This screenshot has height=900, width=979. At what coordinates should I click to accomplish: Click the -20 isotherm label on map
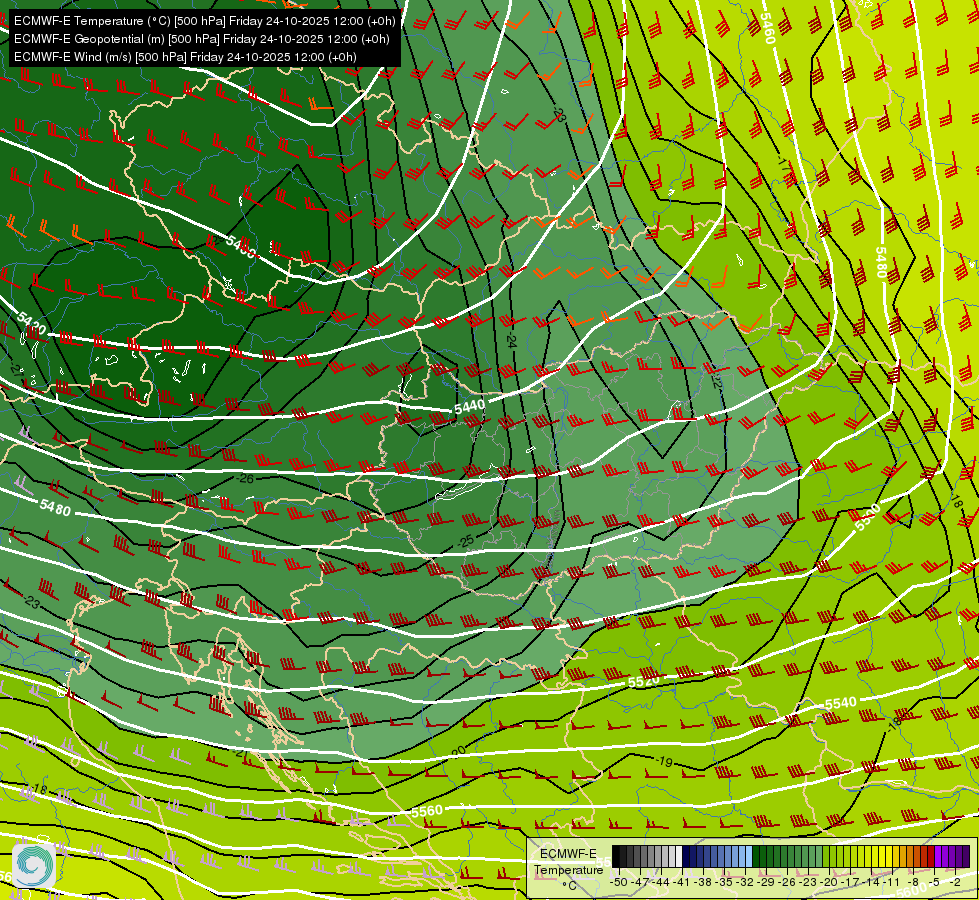click(458, 750)
